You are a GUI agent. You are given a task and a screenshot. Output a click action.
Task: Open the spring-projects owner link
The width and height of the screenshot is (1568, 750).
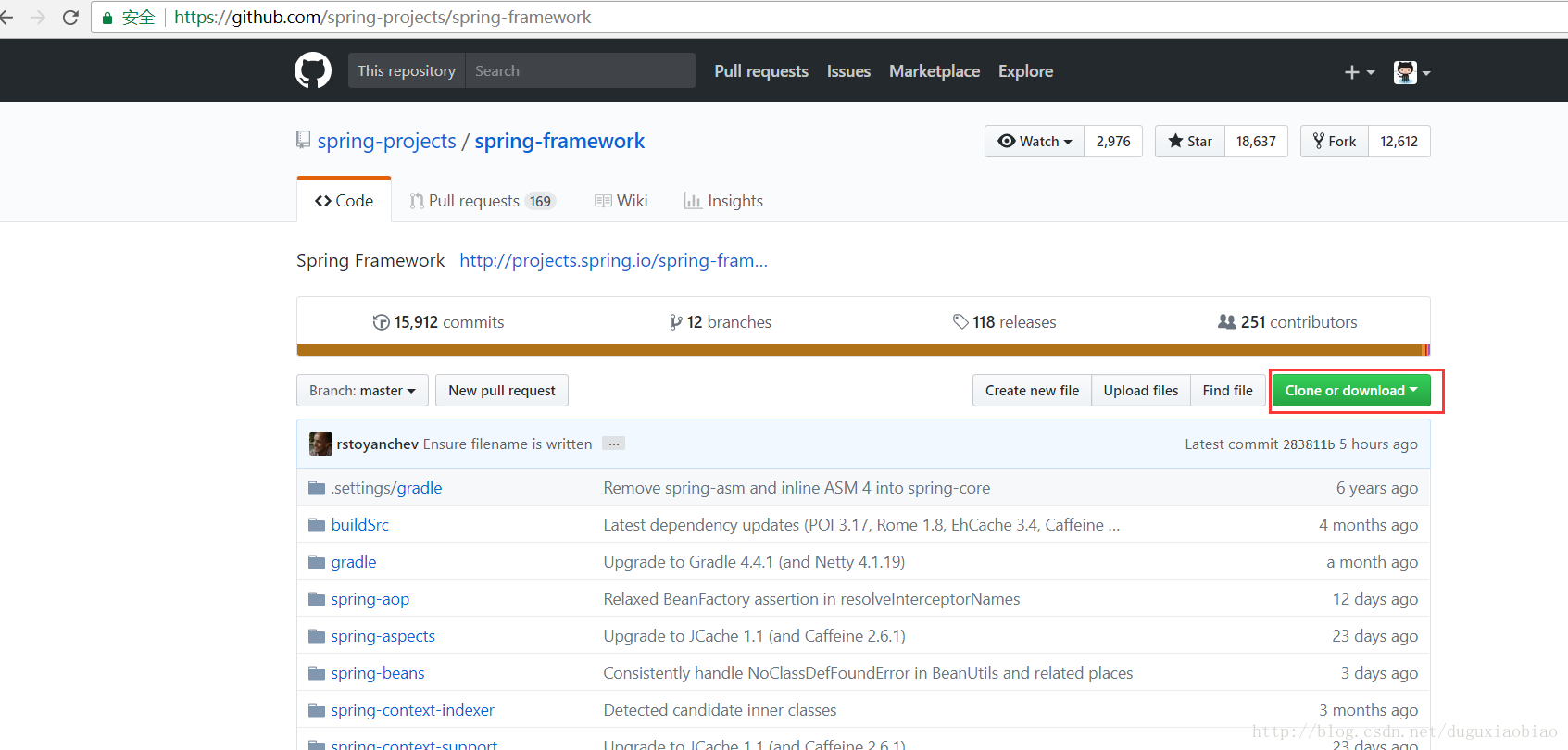point(387,141)
